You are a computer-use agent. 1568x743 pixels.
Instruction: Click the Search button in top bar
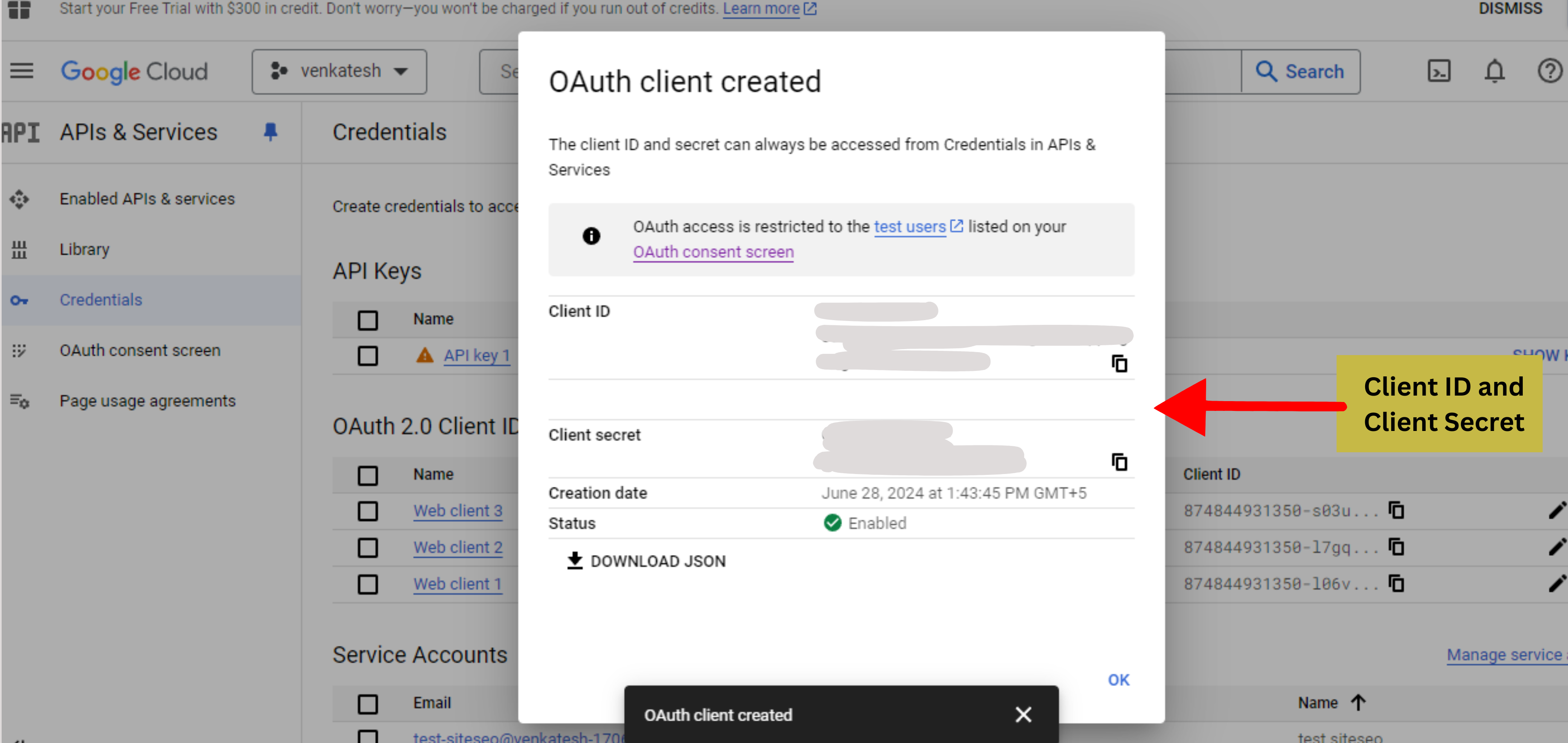(x=1300, y=71)
